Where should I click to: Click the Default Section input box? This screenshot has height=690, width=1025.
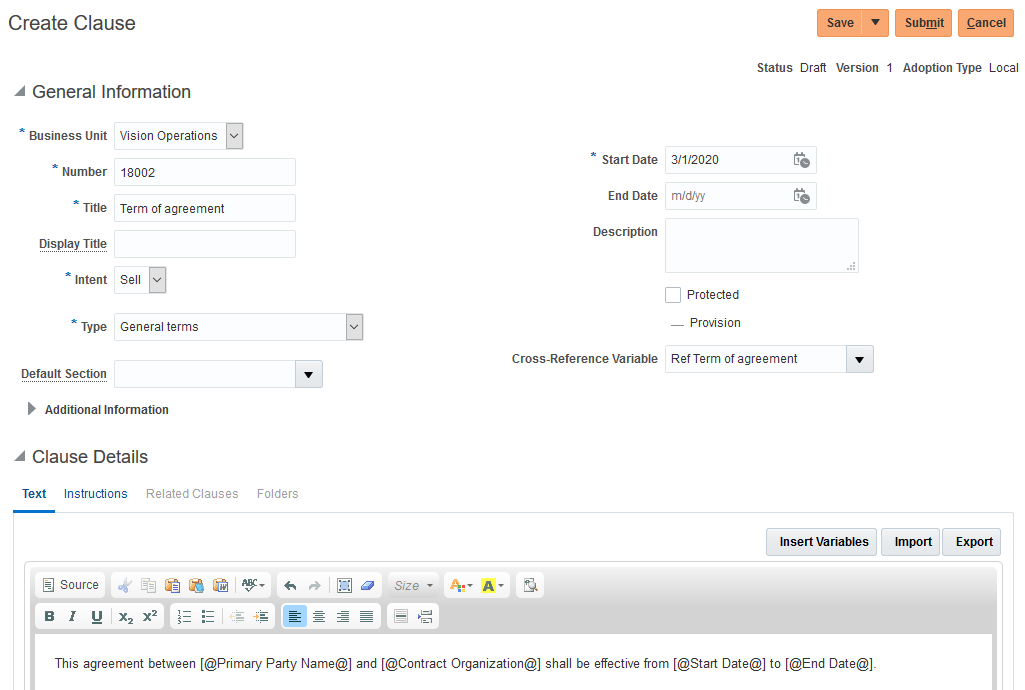[205, 374]
